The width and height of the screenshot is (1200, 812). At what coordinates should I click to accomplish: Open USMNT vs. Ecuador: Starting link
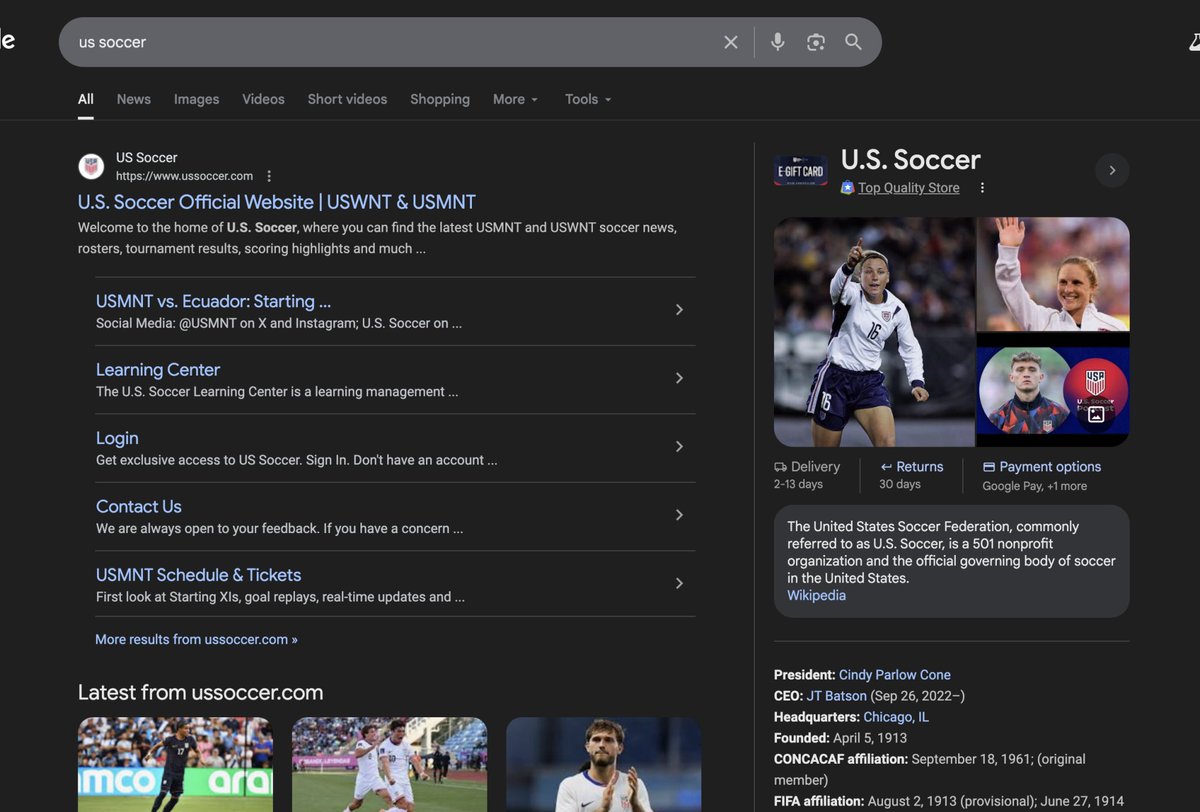click(213, 301)
